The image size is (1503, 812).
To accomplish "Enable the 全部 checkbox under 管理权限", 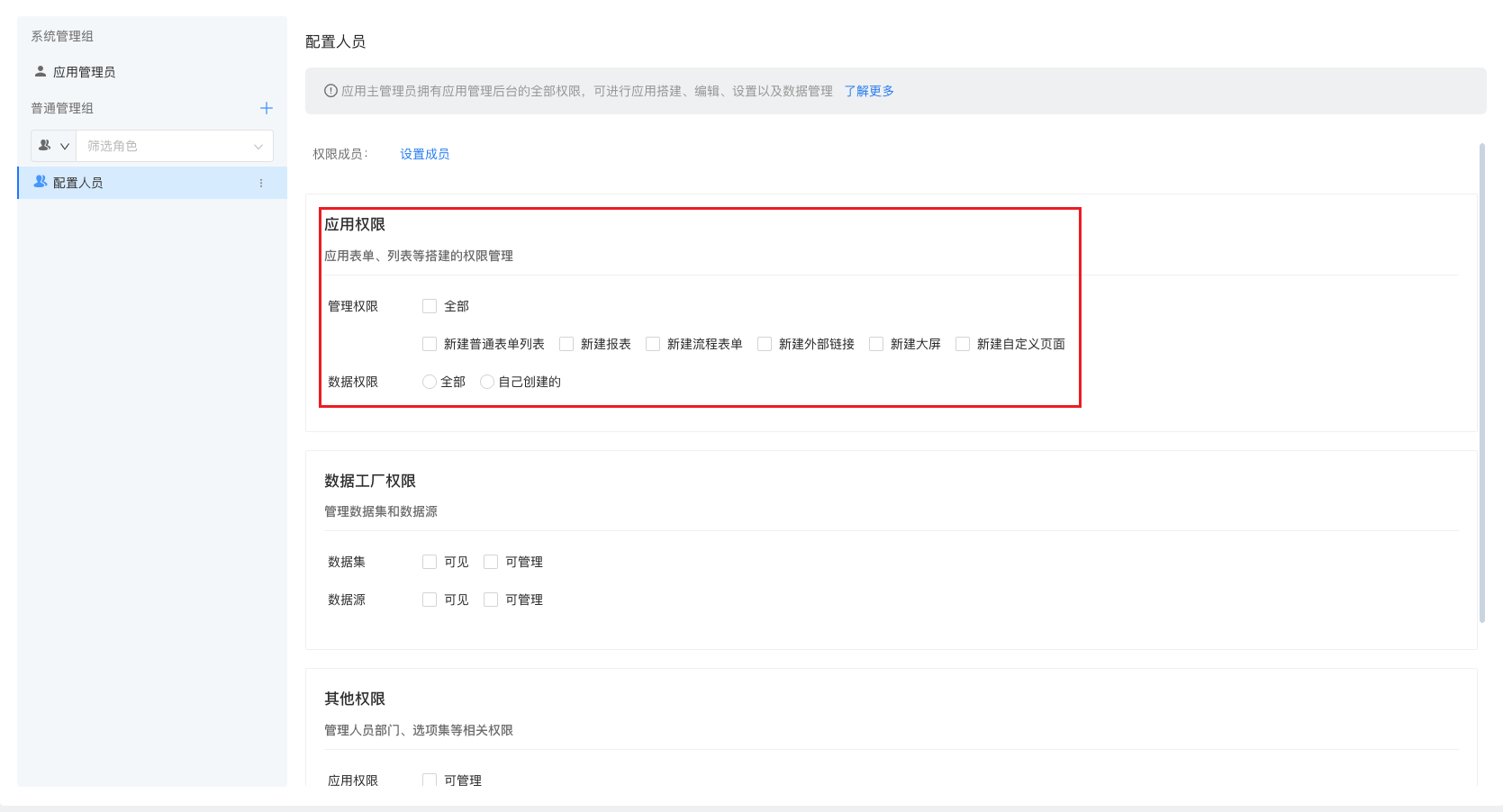I will click(x=430, y=305).
